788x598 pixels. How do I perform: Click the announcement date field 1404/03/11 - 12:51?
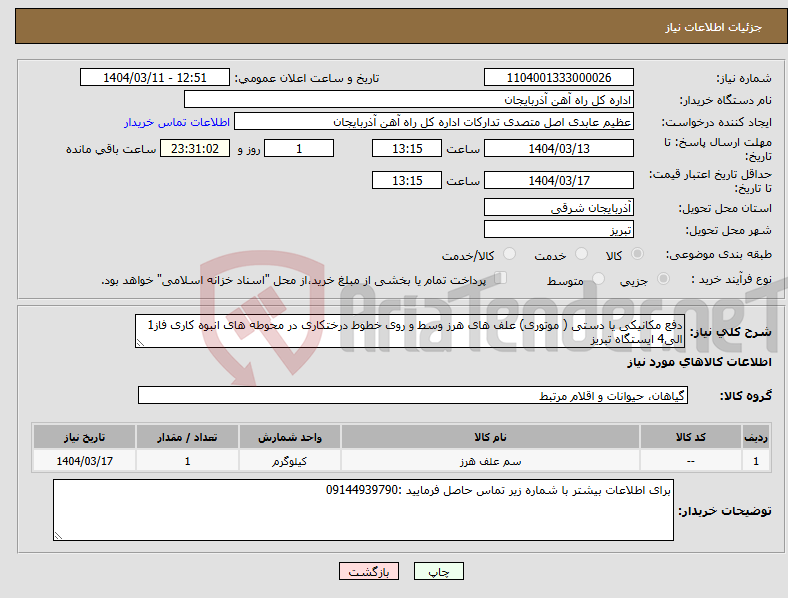click(155, 77)
